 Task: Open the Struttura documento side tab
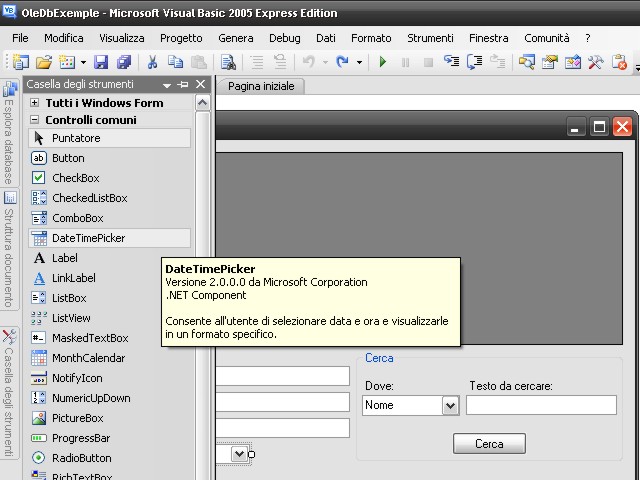[x=9, y=249]
